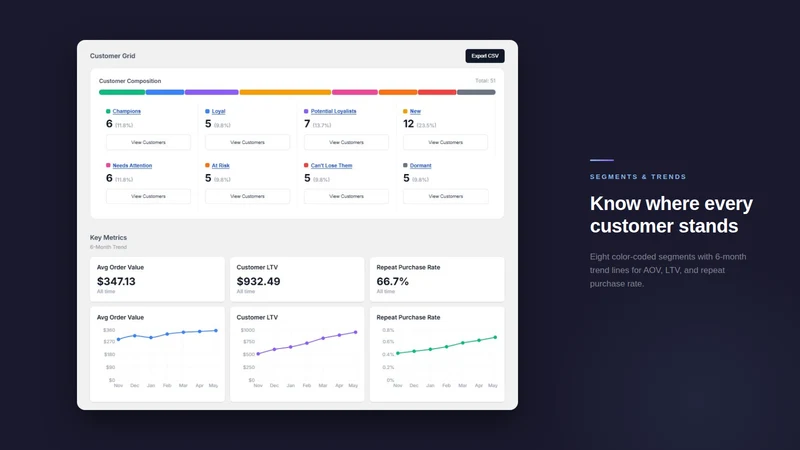Select the green Champions composition bar segment
Screen dimensions: 800x450
[x=122, y=92]
